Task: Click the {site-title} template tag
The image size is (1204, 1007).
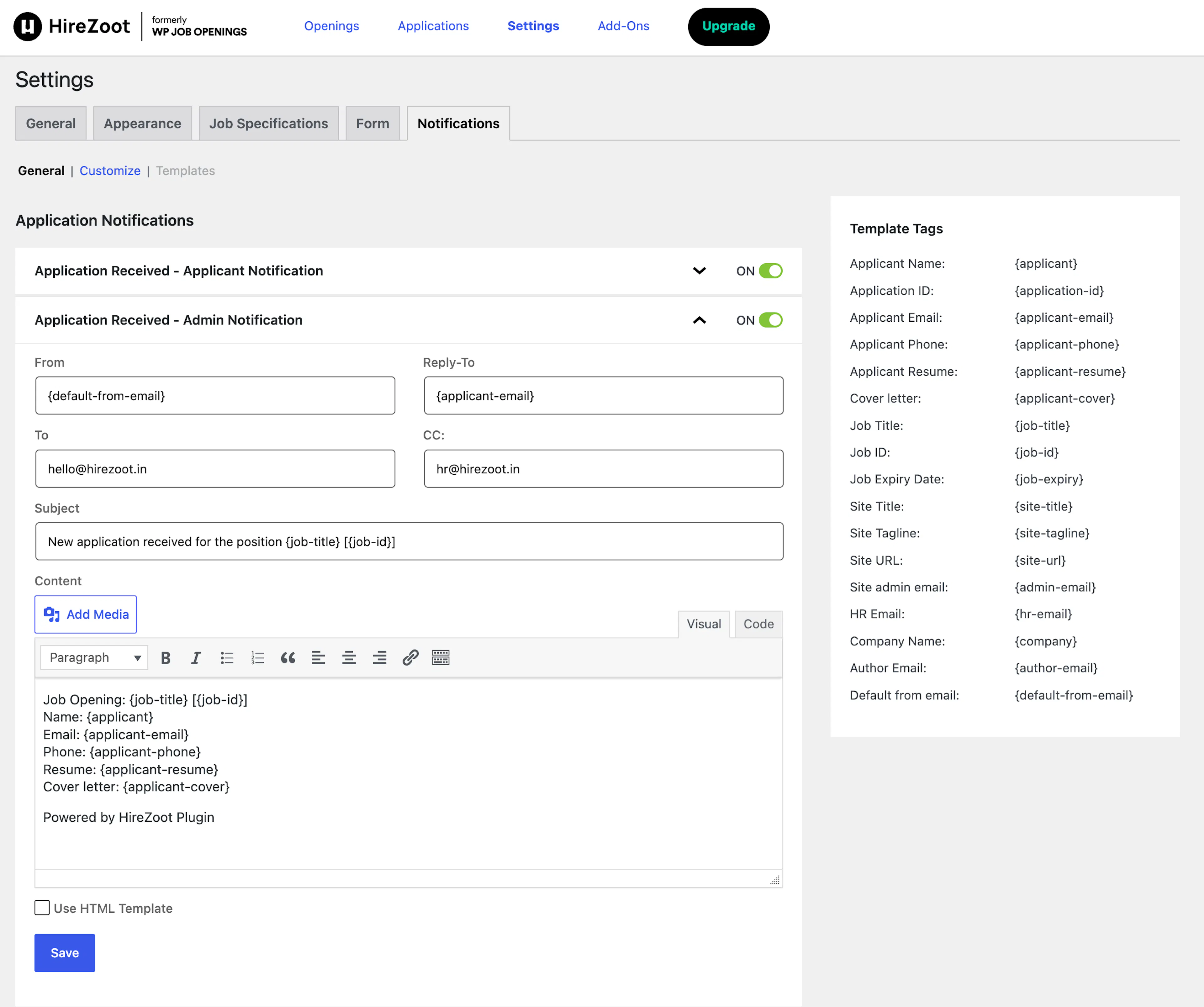Action: point(1043,506)
